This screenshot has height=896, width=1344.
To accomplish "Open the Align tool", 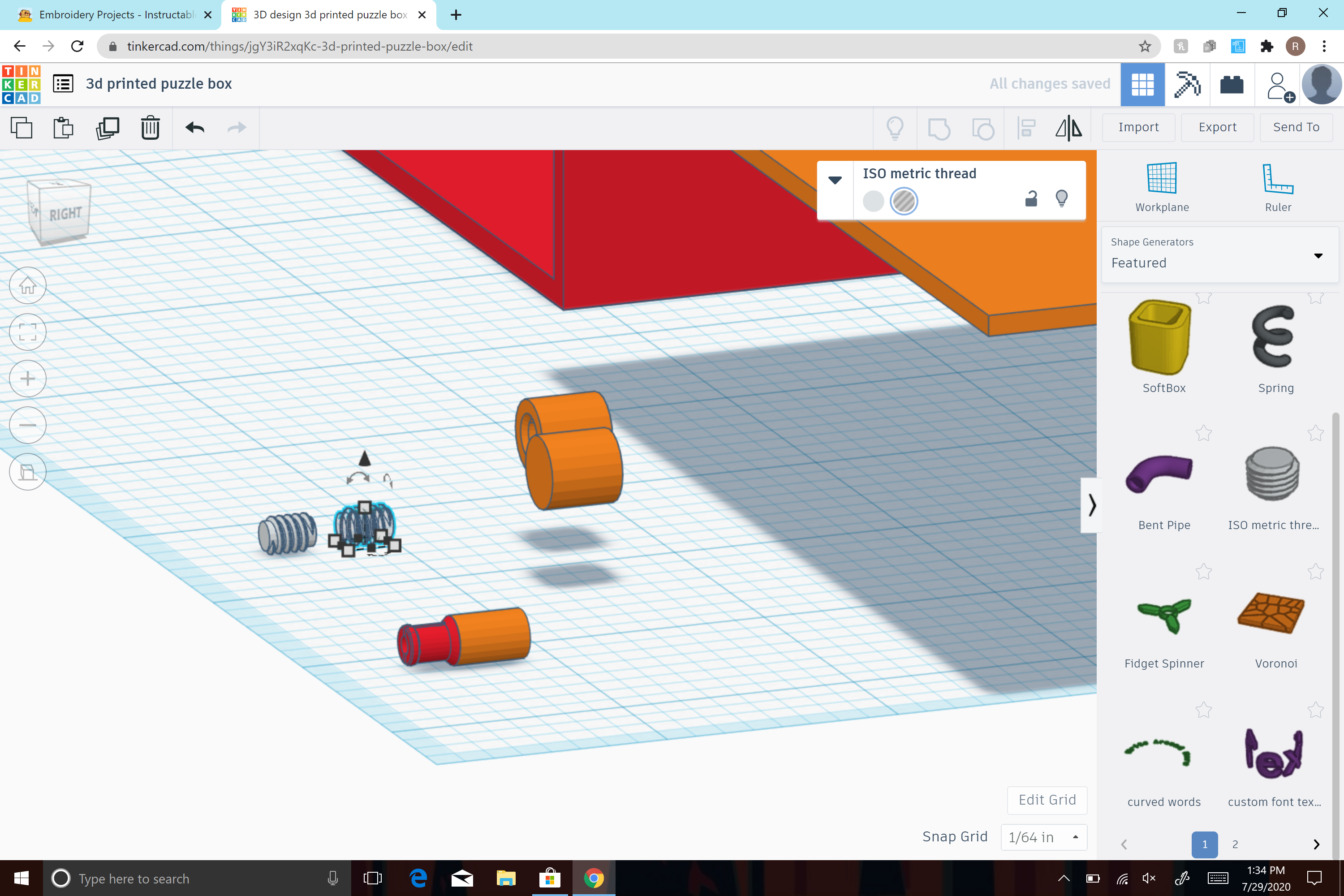I will tap(1026, 128).
